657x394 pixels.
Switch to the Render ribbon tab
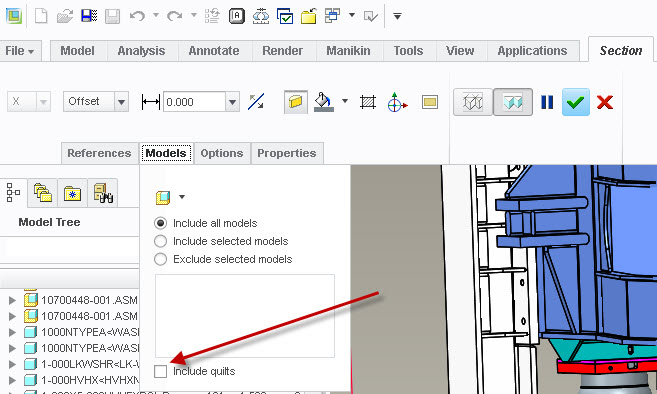click(282, 51)
